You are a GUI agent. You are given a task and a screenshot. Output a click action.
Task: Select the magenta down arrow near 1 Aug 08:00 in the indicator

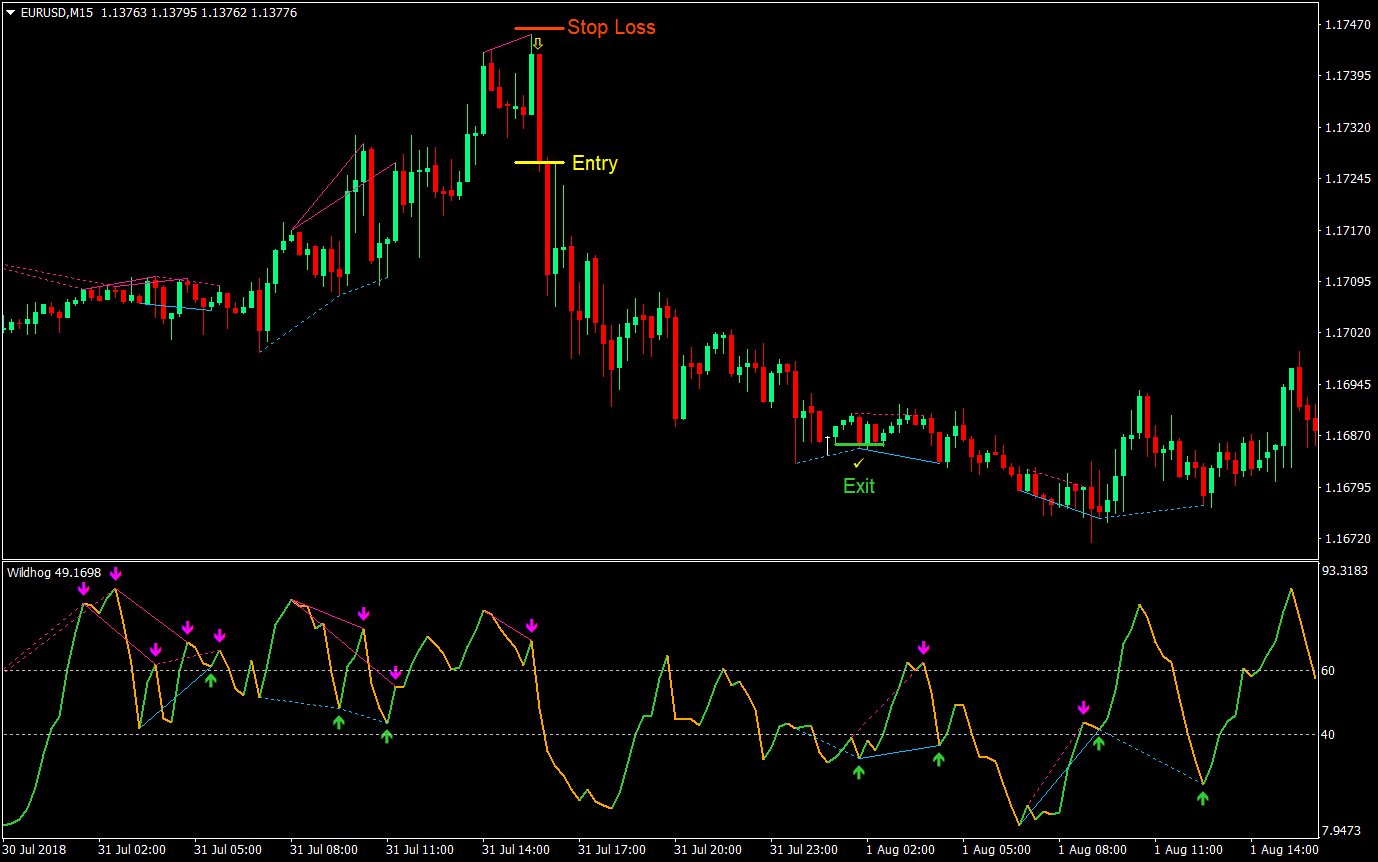(1085, 705)
